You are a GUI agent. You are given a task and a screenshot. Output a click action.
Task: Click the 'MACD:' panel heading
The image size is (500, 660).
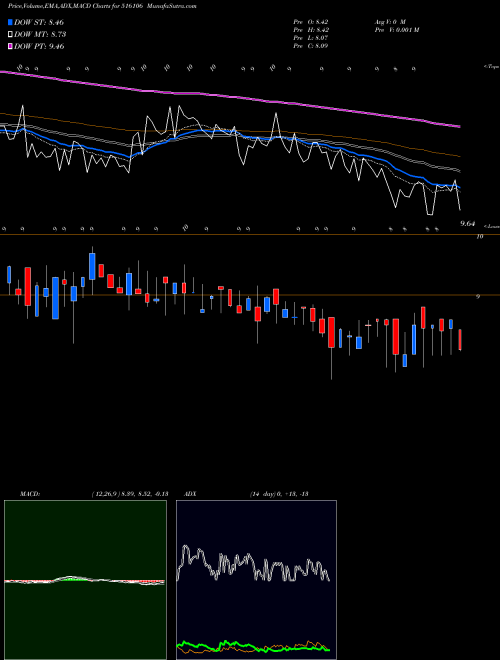point(30,494)
